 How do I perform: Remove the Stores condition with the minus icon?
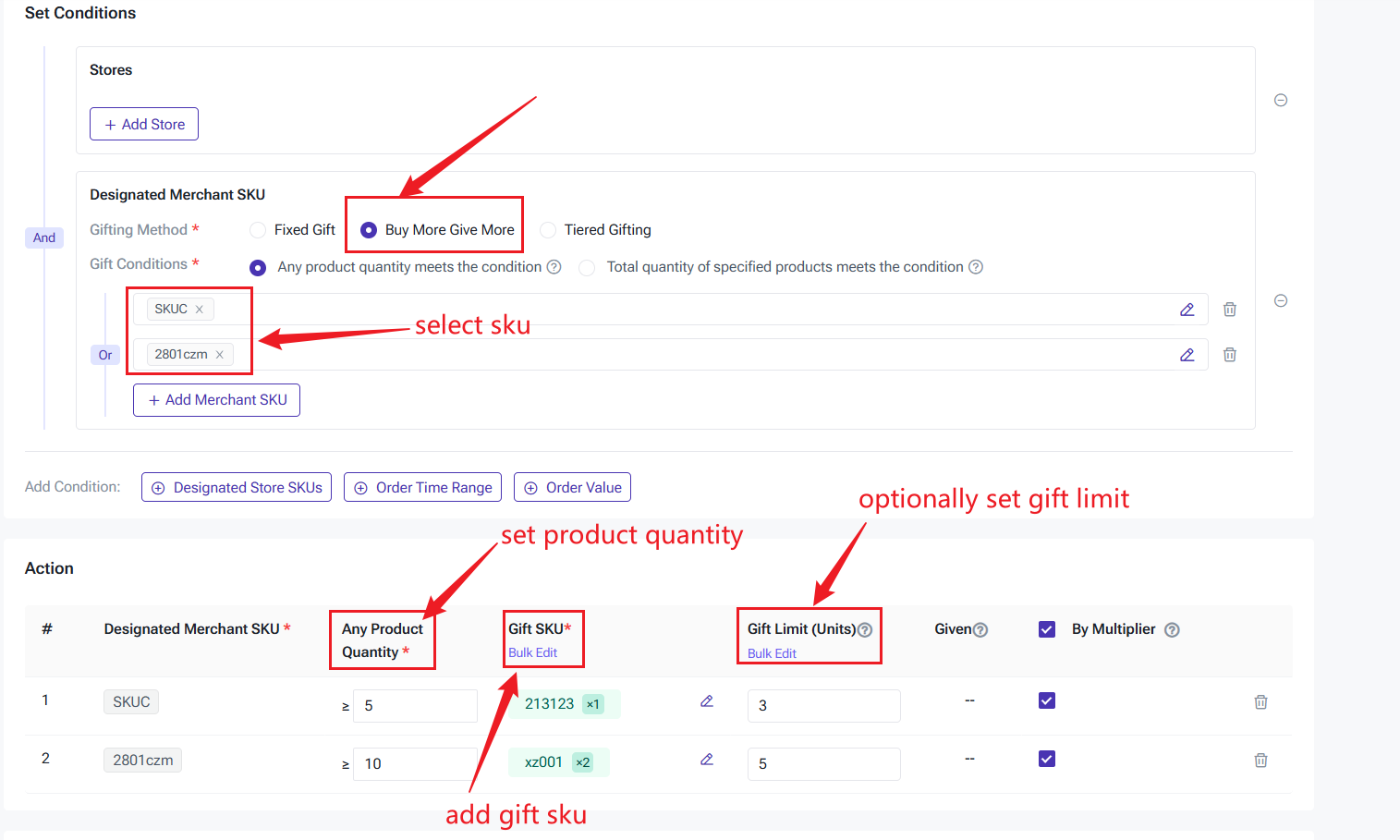1281,100
